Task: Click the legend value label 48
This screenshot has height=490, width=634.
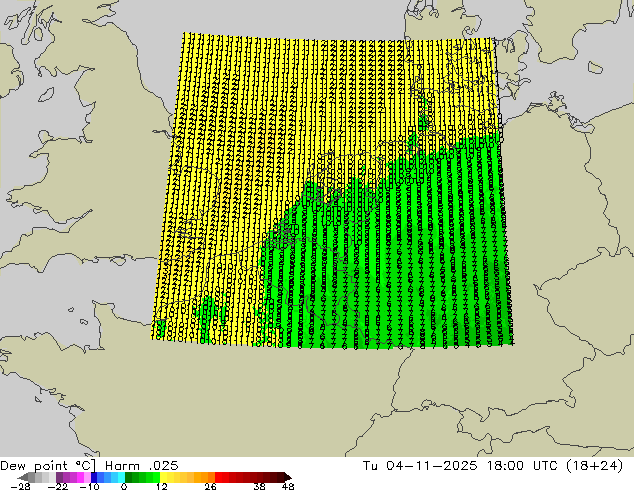Action: 288,486
